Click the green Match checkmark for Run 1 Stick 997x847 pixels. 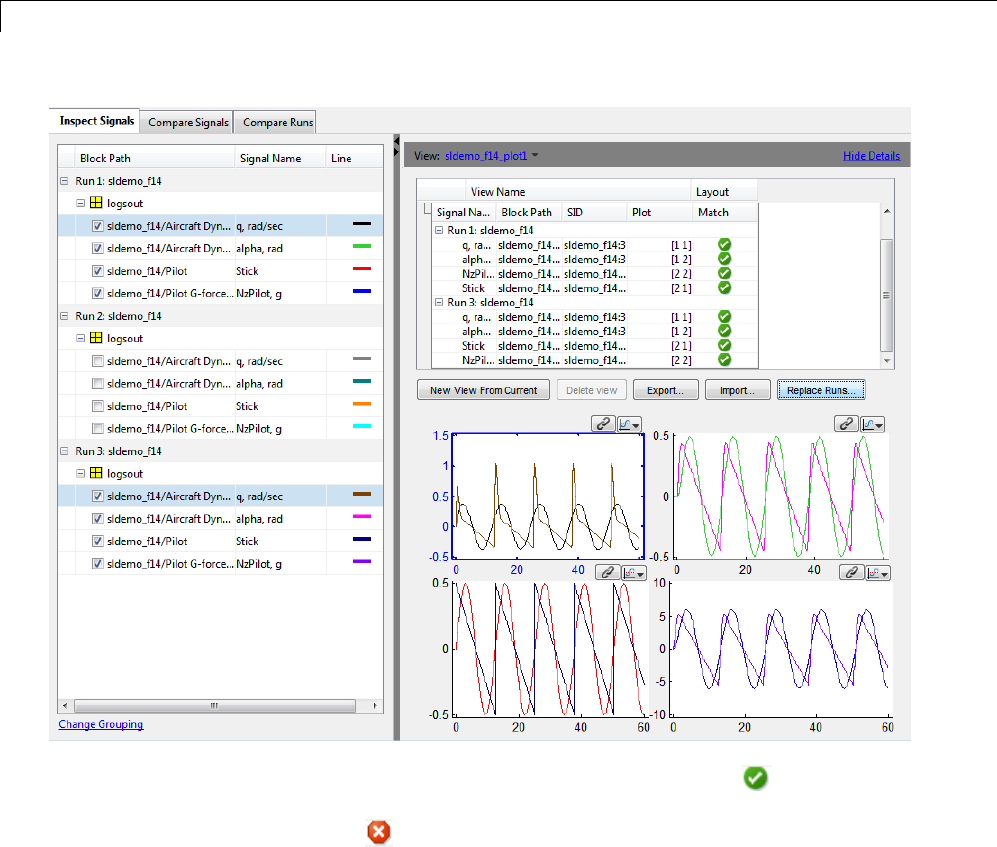(x=725, y=287)
